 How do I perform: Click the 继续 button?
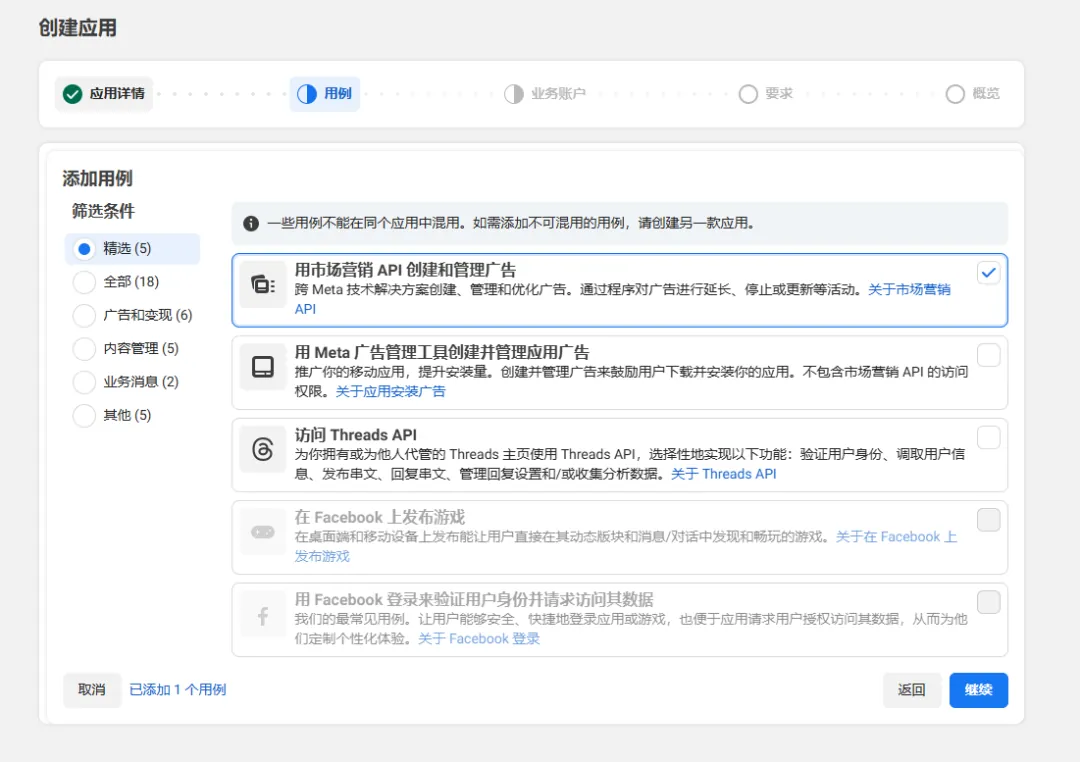978,690
